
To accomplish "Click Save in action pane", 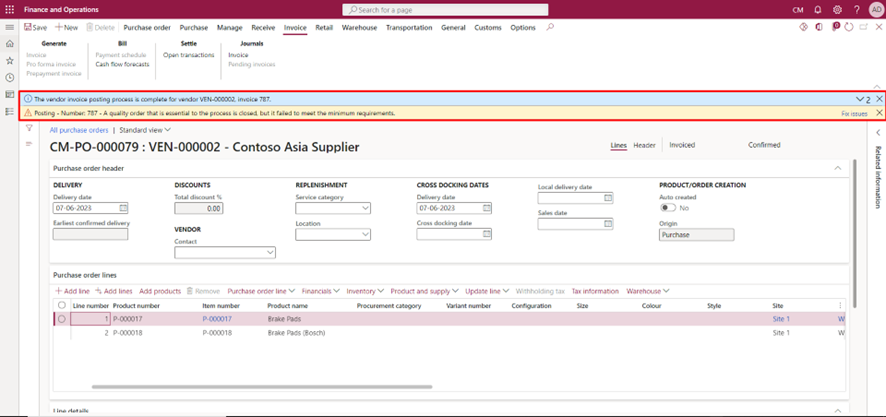I will tap(36, 27).
